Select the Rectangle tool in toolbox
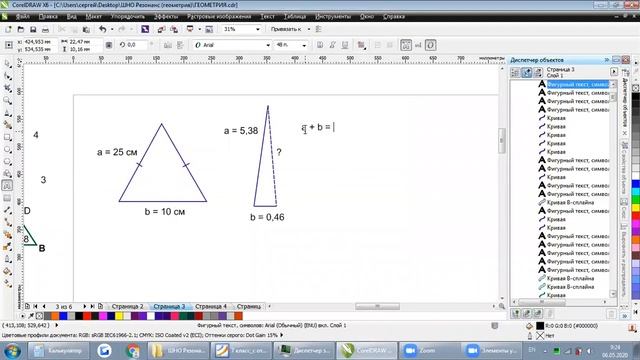The image size is (640, 360). (7, 137)
